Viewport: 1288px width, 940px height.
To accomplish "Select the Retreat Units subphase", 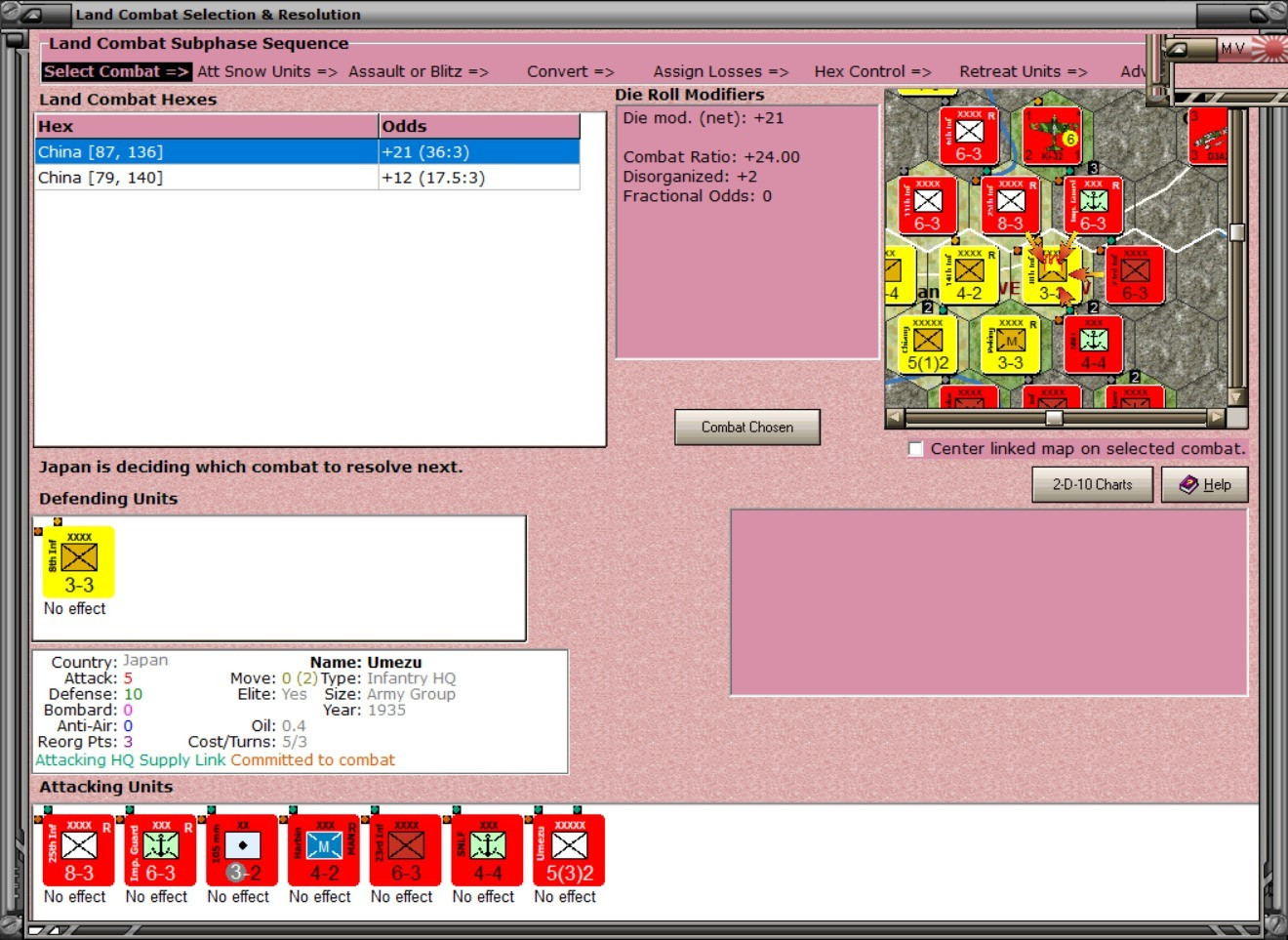I will tap(1023, 71).
